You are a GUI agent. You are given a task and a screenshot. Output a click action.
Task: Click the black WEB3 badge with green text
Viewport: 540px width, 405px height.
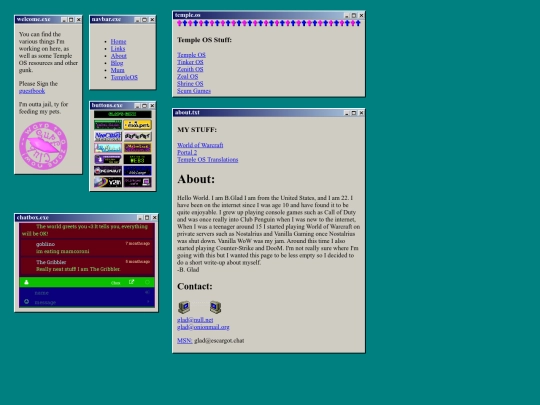tap(137, 159)
